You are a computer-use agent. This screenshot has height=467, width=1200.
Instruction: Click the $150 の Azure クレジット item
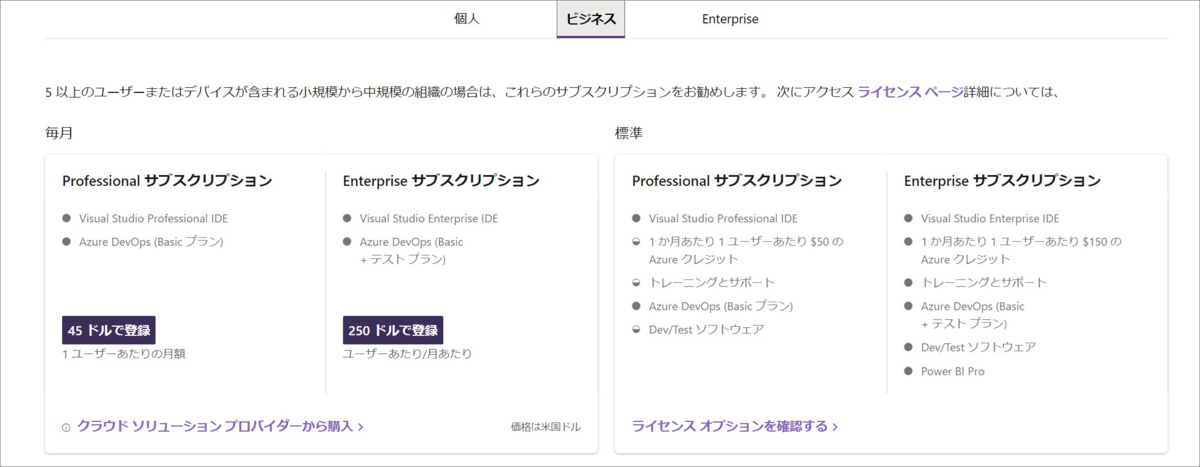pos(1021,250)
